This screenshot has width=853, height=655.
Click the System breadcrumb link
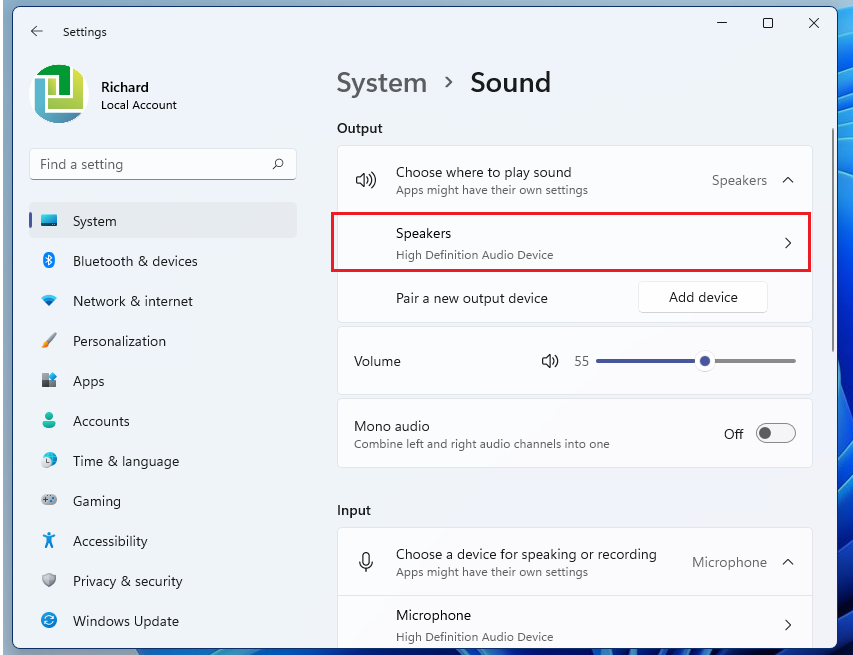(x=381, y=83)
